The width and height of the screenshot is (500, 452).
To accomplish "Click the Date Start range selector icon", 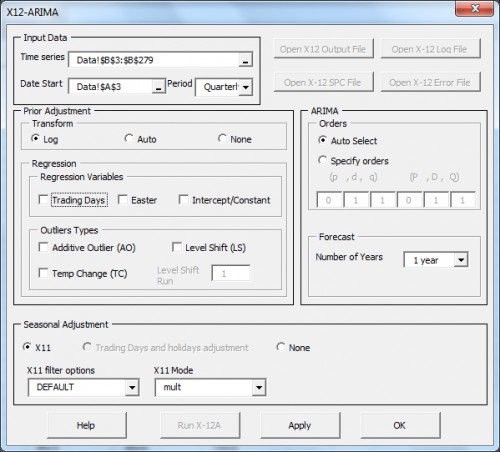I will point(159,87).
